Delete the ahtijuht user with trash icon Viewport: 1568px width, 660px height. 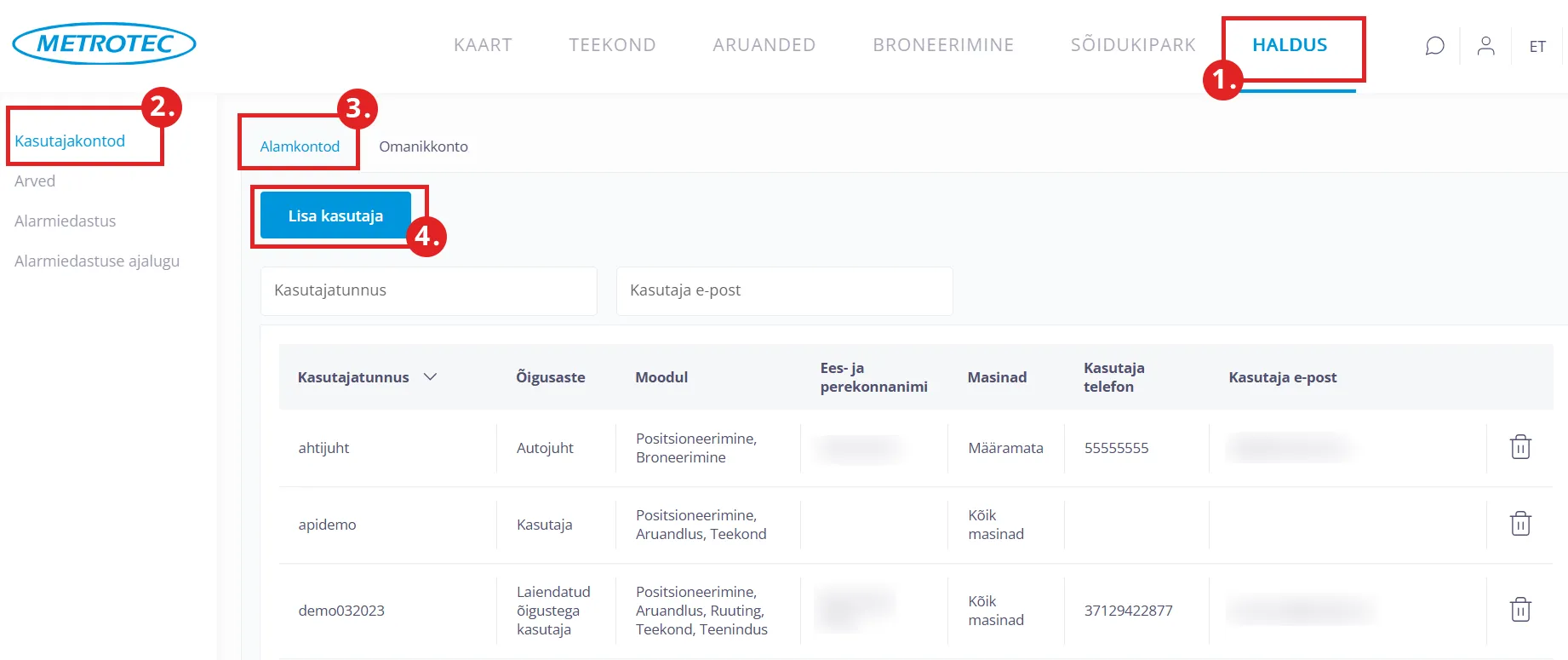[1519, 447]
